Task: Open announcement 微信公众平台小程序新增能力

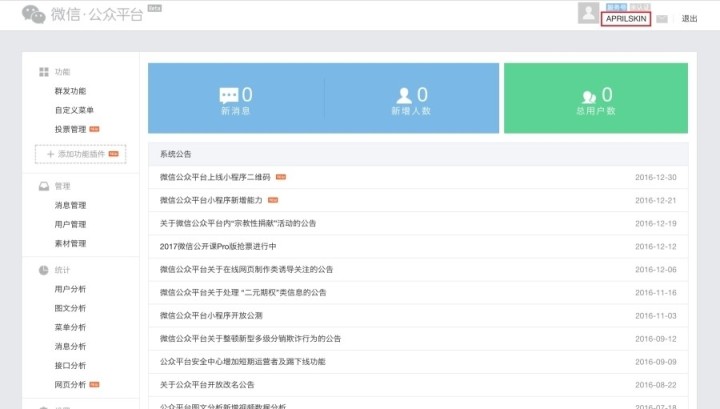Action: (x=211, y=200)
